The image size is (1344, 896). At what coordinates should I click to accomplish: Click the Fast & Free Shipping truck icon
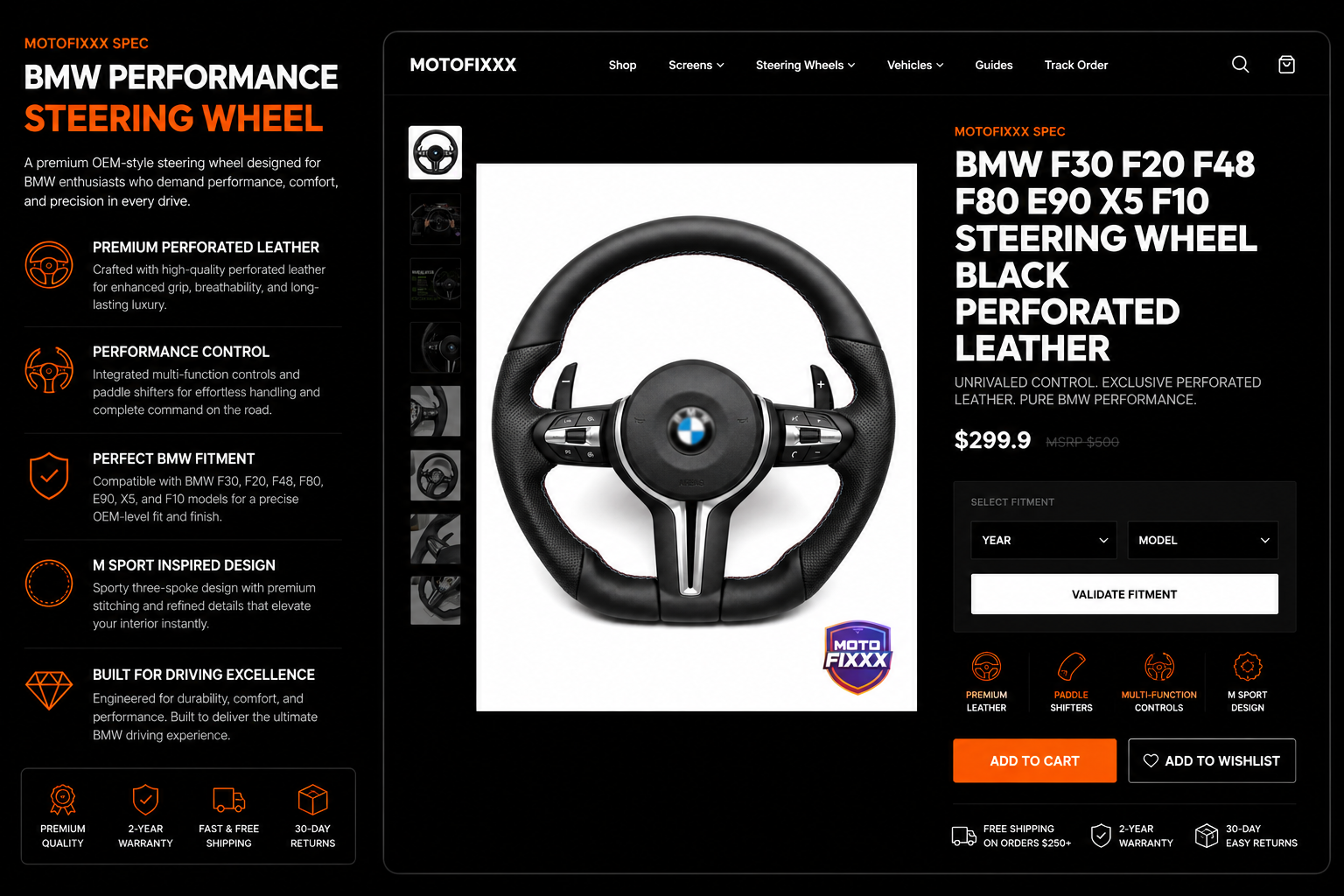coord(228,799)
